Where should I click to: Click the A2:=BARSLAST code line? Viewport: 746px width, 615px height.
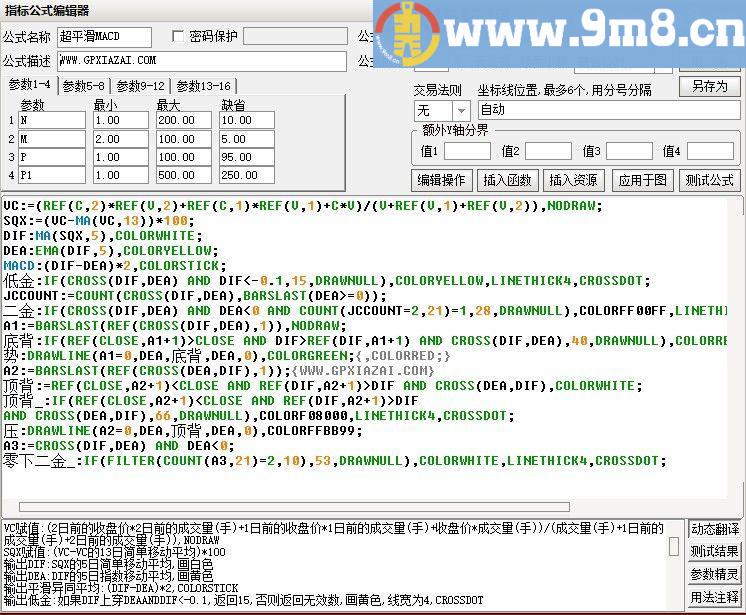[218, 371]
